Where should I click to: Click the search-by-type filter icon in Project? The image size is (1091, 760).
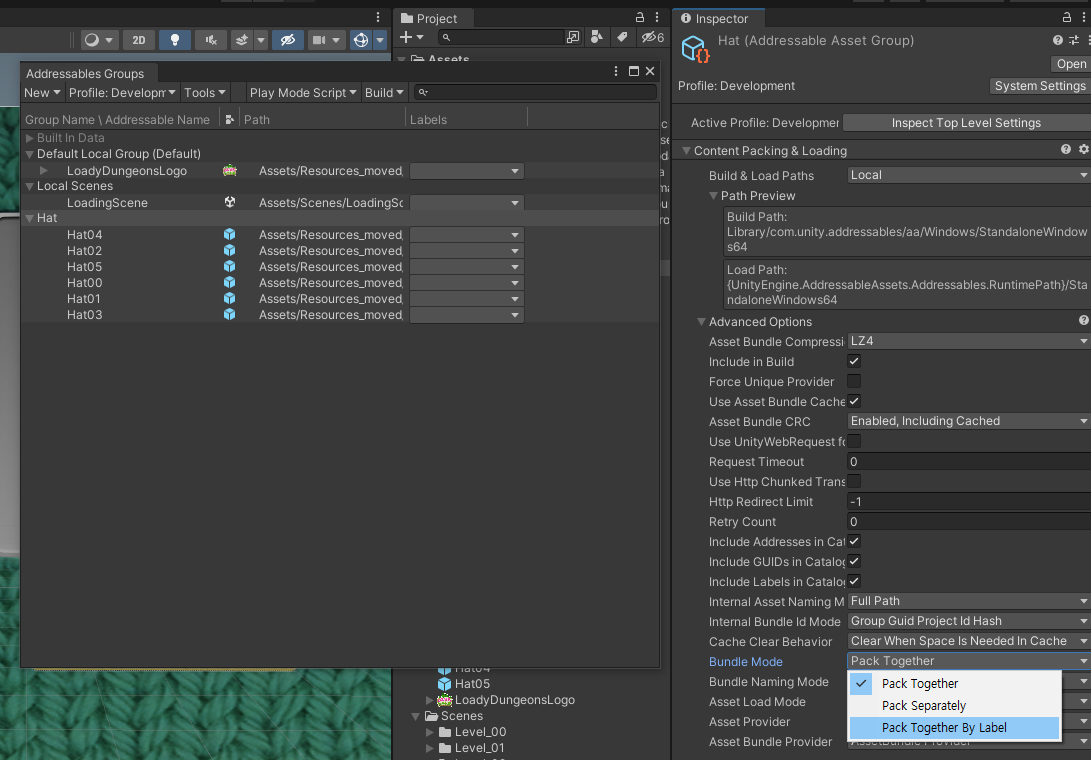tap(596, 37)
